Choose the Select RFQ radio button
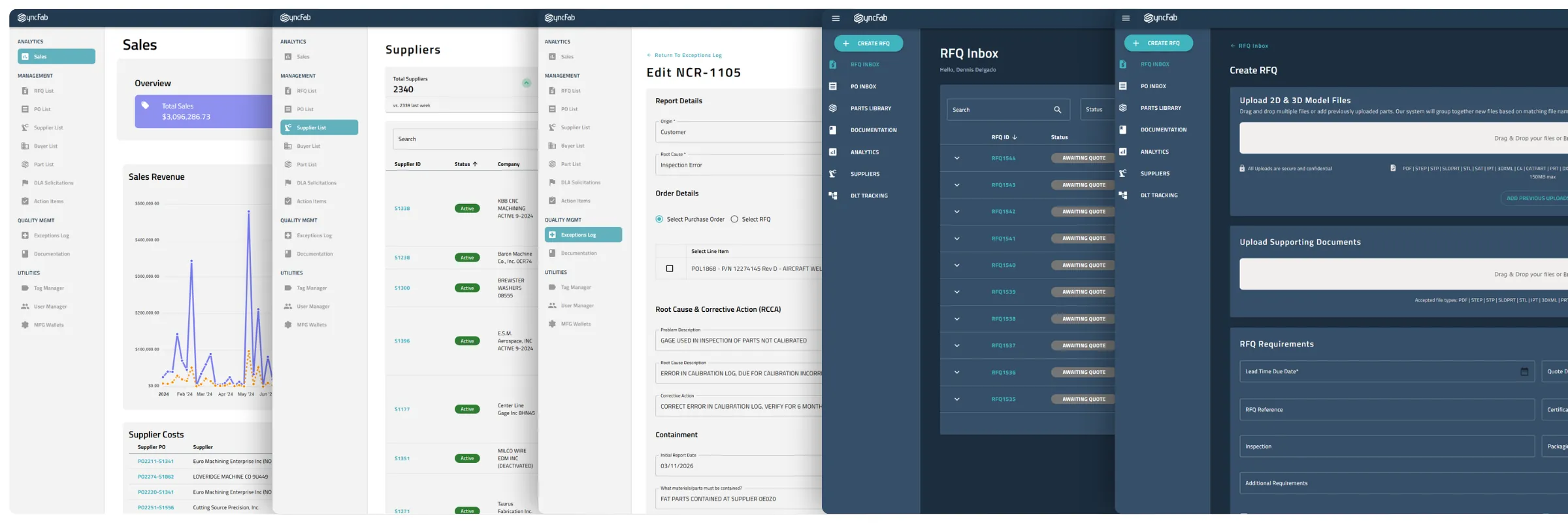The width and height of the screenshot is (1568, 523). [734, 220]
